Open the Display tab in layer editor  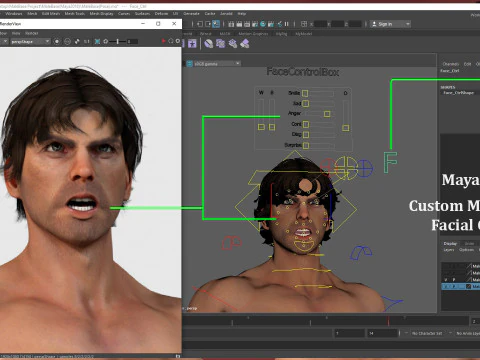[450, 244]
